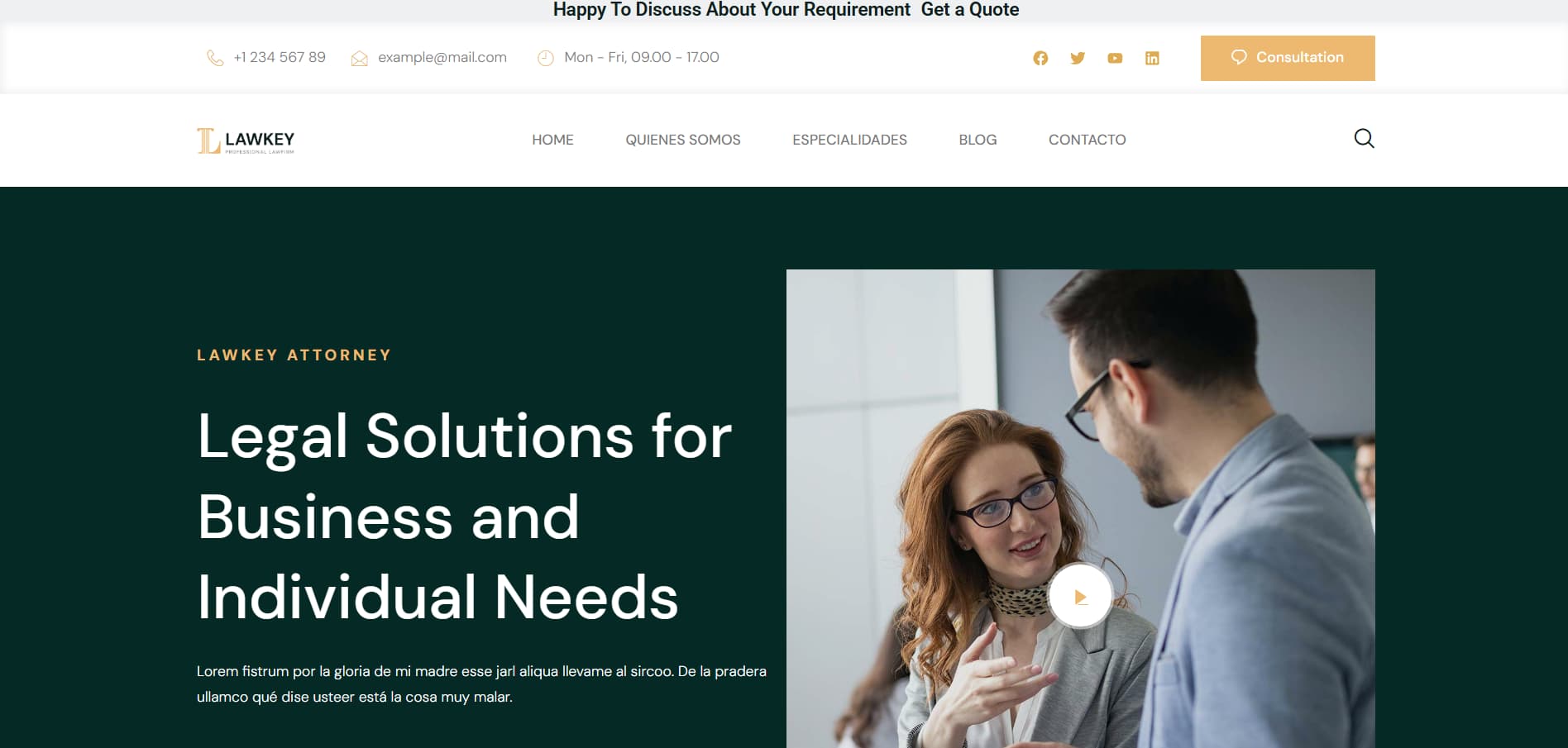Click the clock icon beside business hours
This screenshot has height=748, width=1568.
click(x=546, y=58)
